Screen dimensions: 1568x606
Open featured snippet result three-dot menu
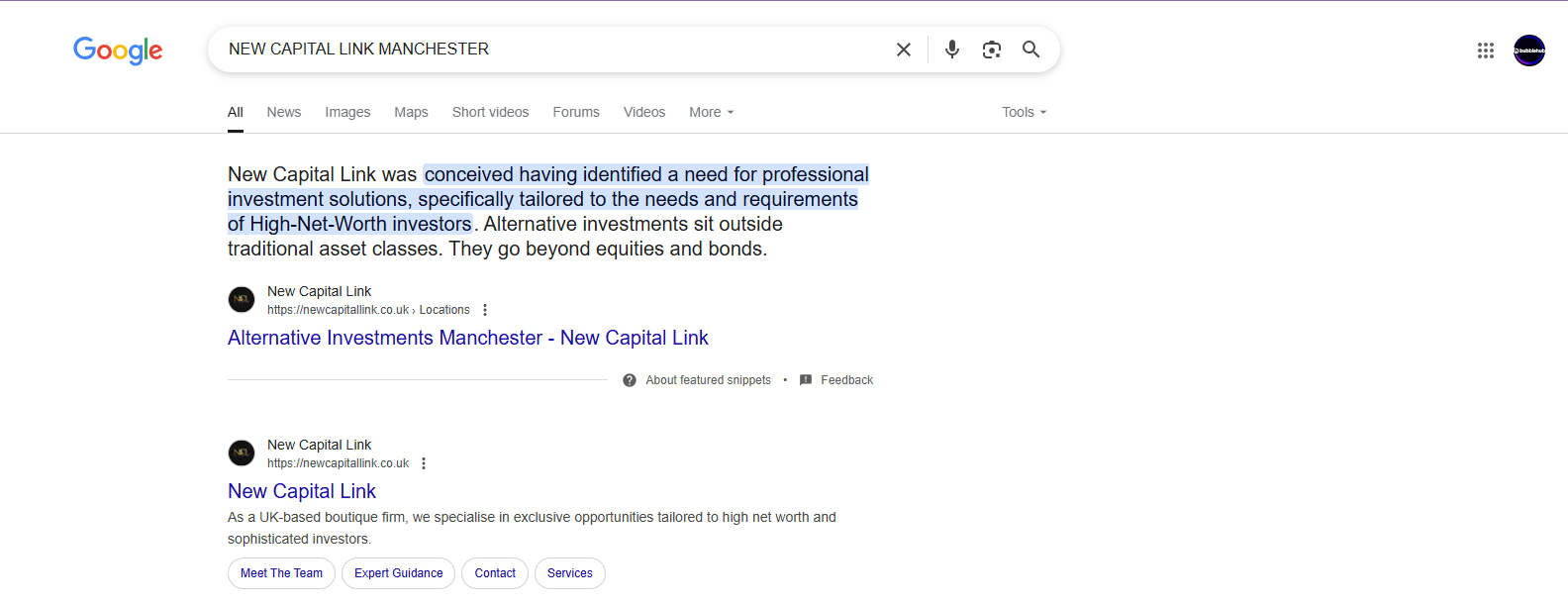coord(485,310)
